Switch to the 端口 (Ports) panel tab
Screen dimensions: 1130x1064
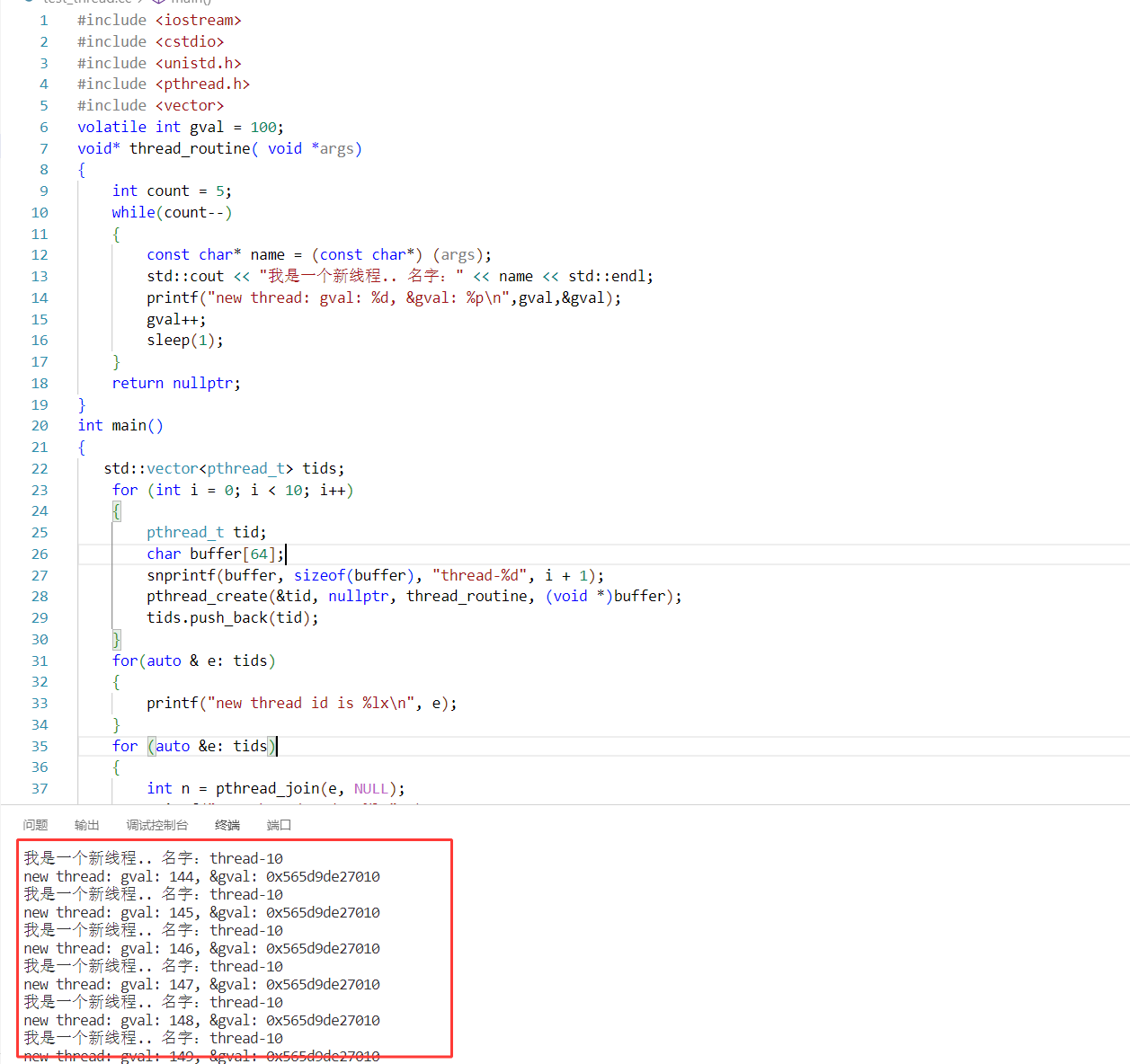pyautogui.click(x=279, y=825)
